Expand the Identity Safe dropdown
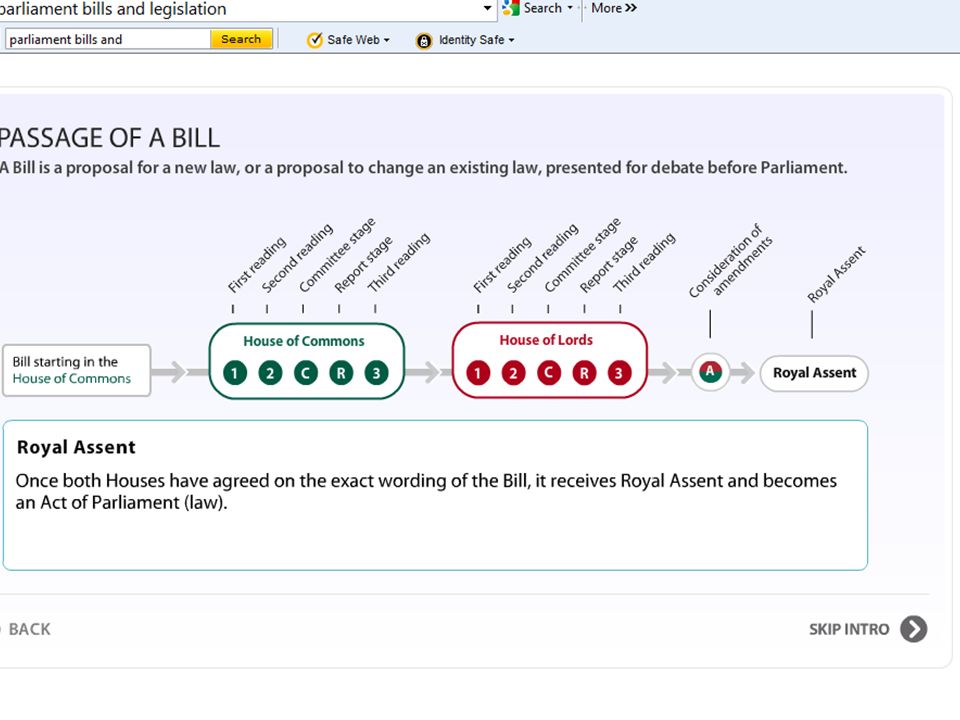The height and width of the screenshot is (720, 960). [511, 40]
